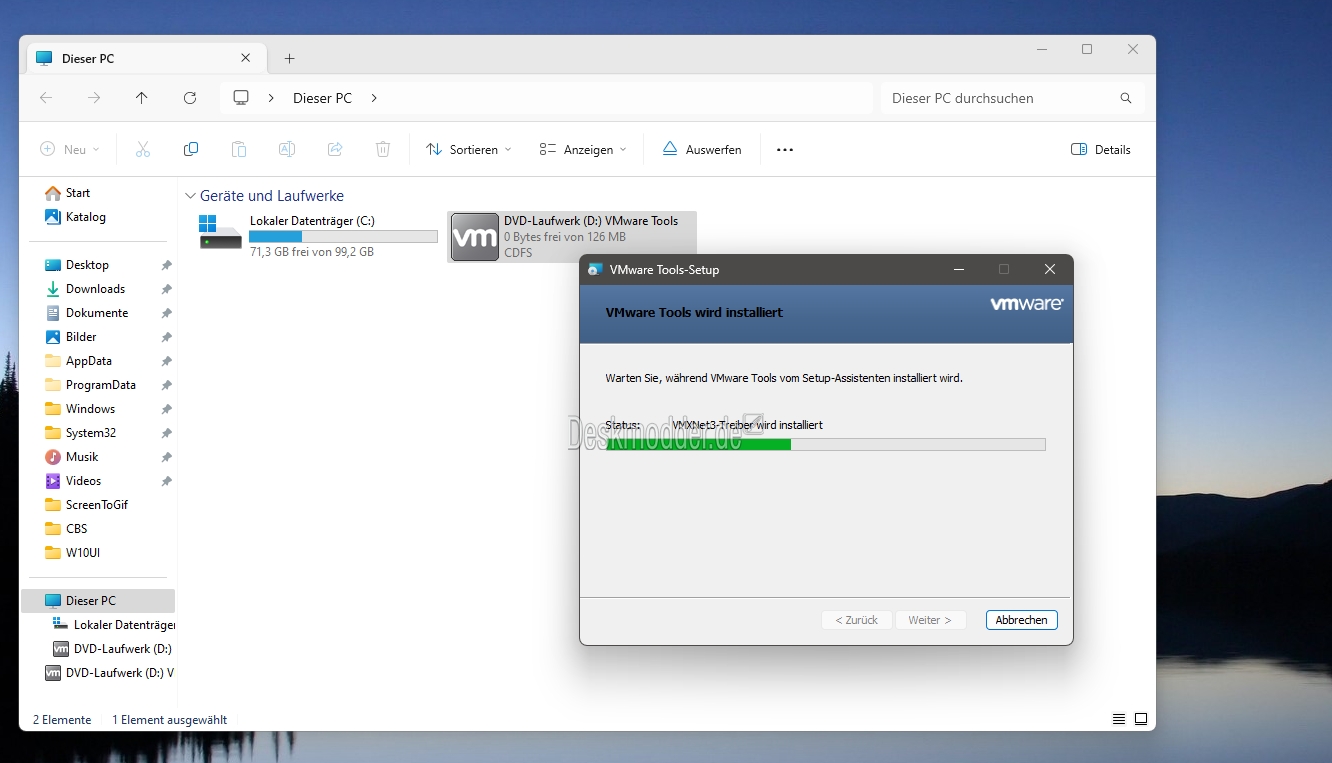Toggle the Details pane button

pos(1101,149)
